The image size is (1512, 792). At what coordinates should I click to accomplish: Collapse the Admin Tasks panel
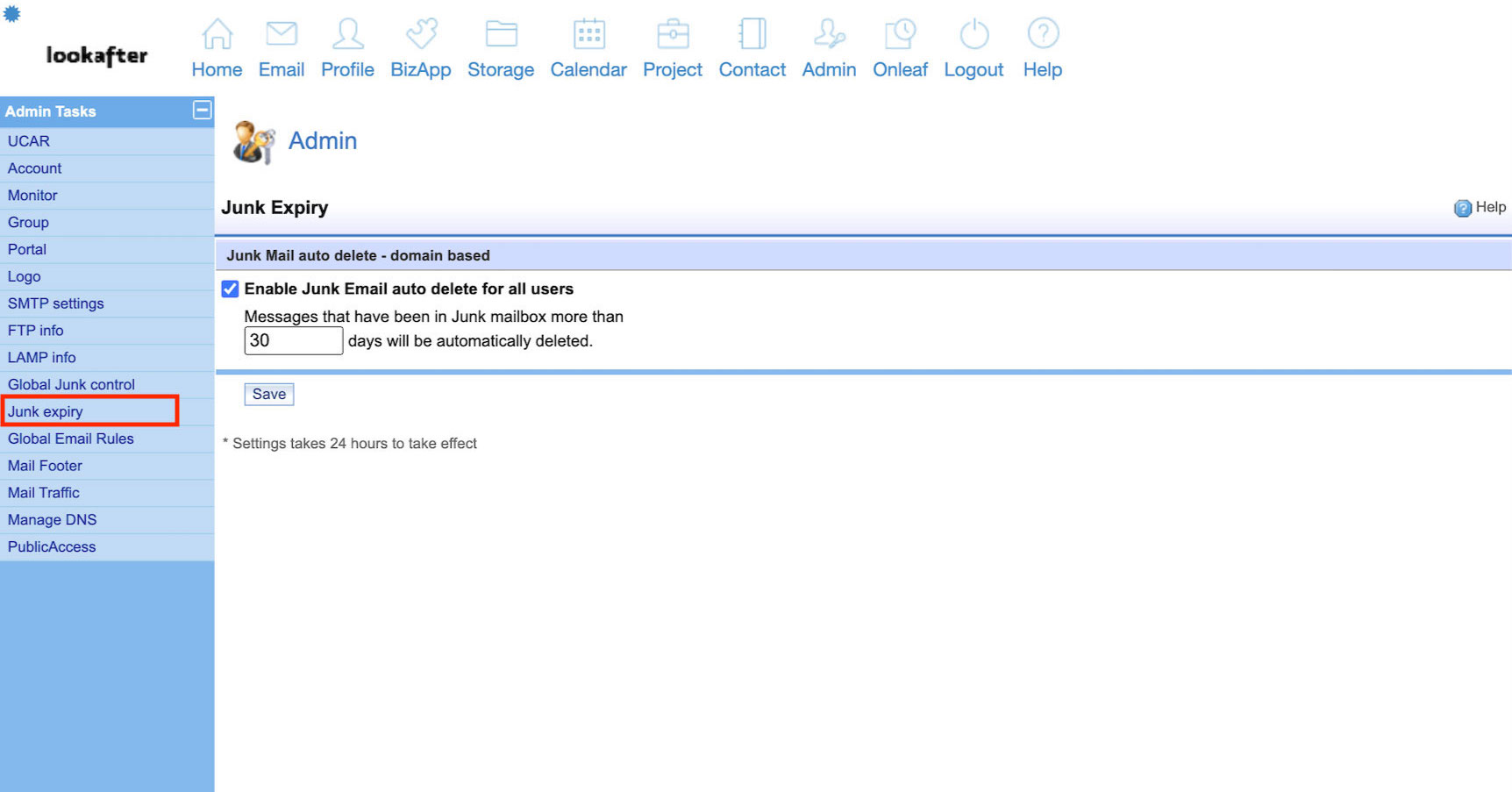coord(202,111)
